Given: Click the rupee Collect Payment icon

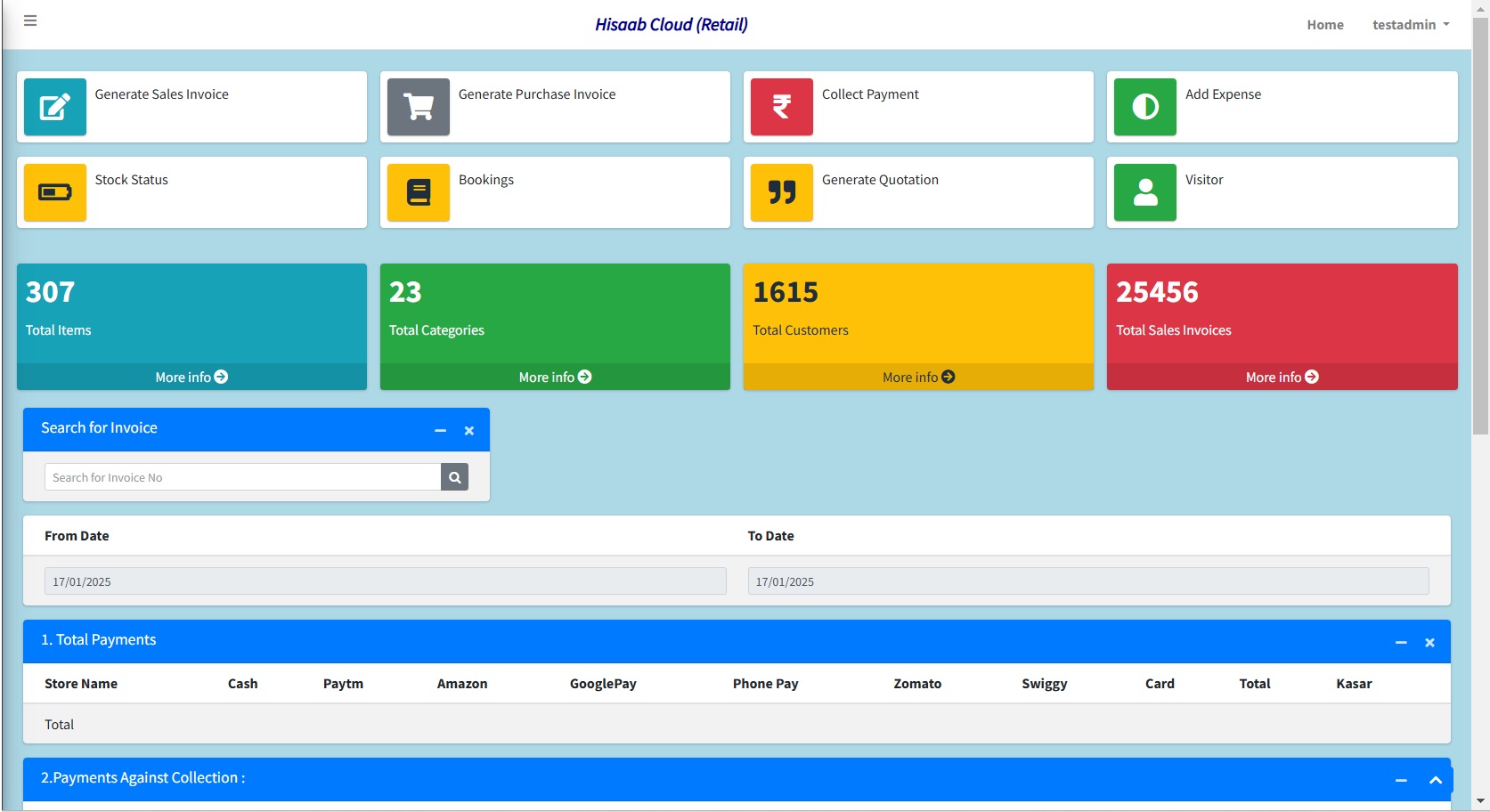Looking at the screenshot, I should pyautogui.click(x=782, y=107).
